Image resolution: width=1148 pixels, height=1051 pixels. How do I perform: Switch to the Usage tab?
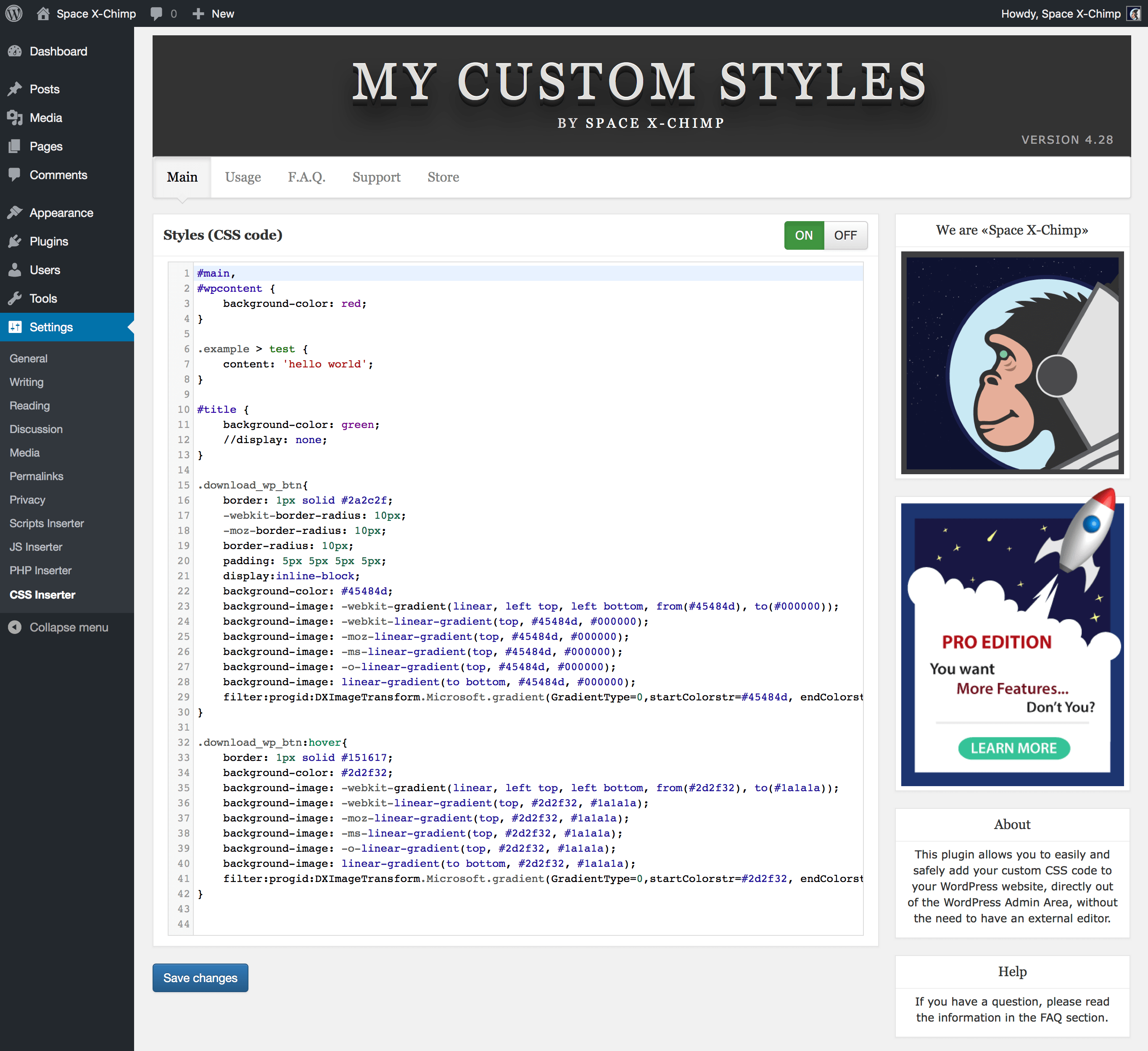click(243, 177)
